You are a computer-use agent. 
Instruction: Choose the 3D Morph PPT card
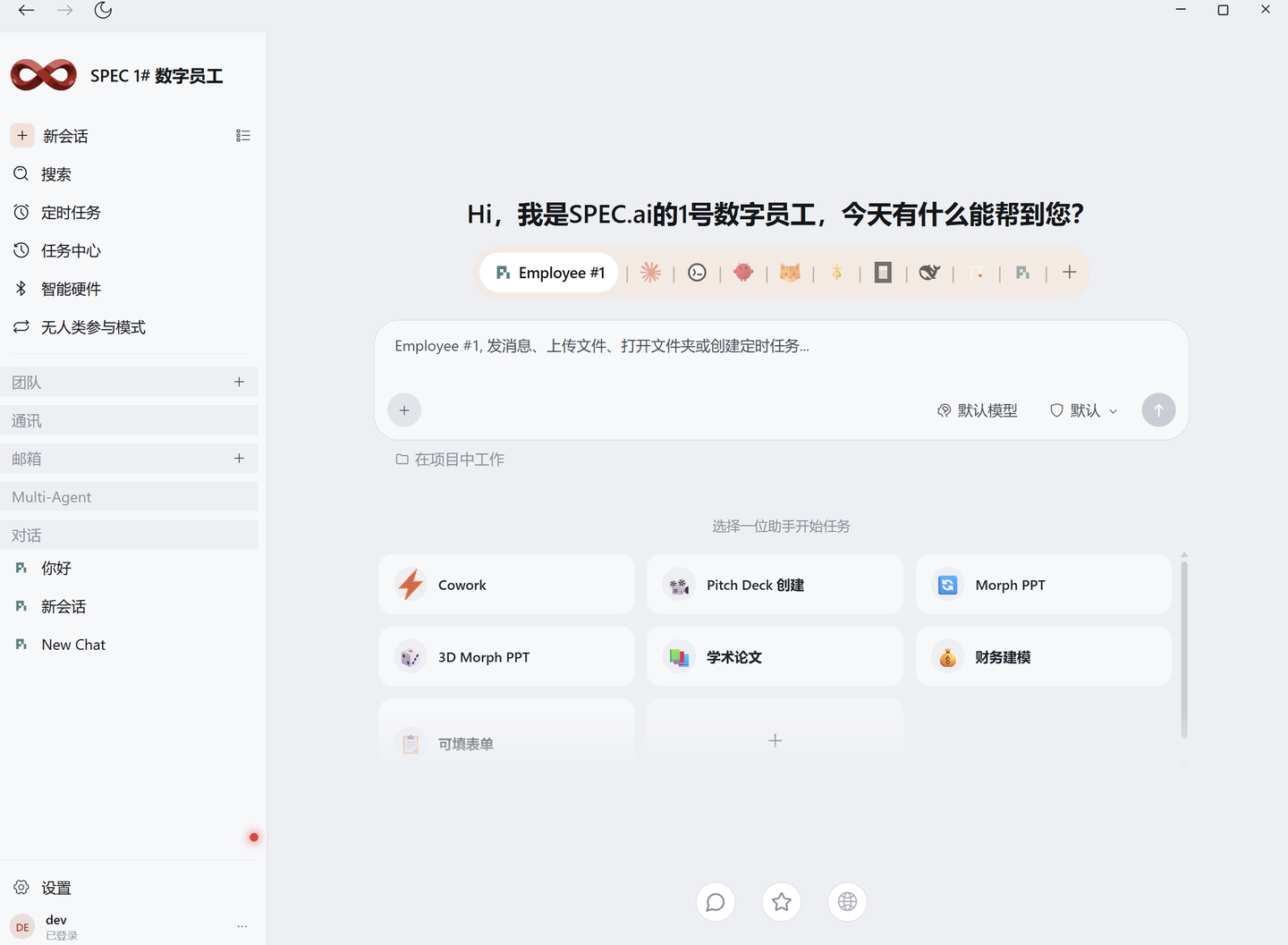[x=506, y=657]
